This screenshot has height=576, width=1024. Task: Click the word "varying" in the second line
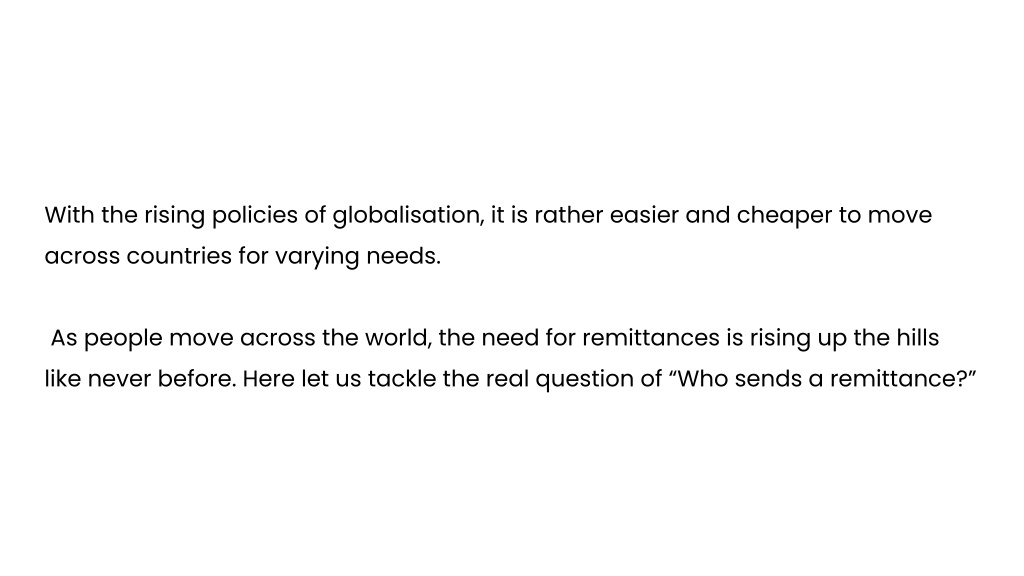pyautogui.click(x=317, y=257)
